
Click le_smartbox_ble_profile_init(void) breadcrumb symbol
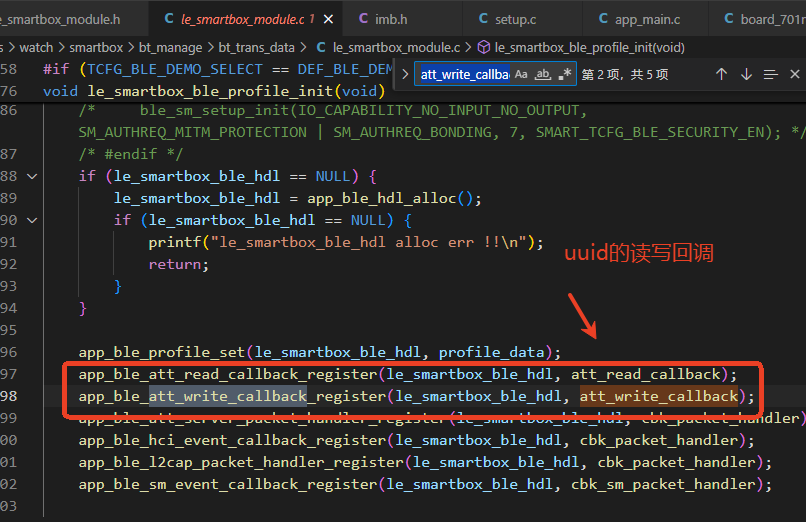590,48
